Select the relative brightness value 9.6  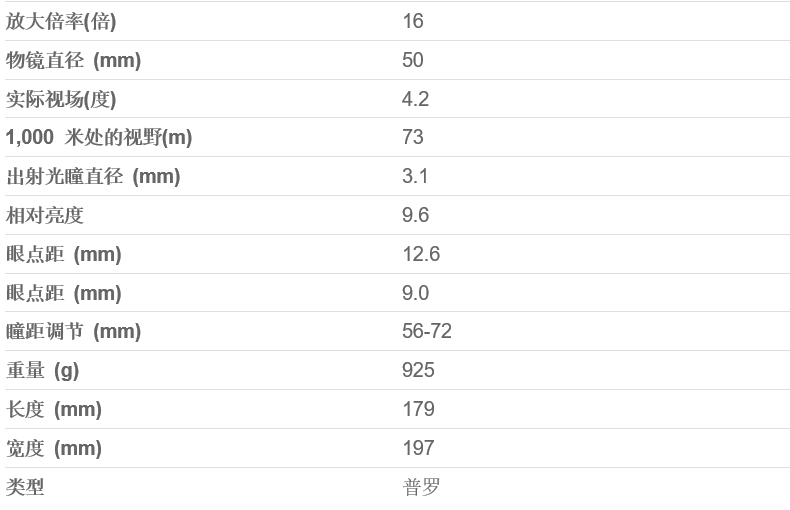415,215
